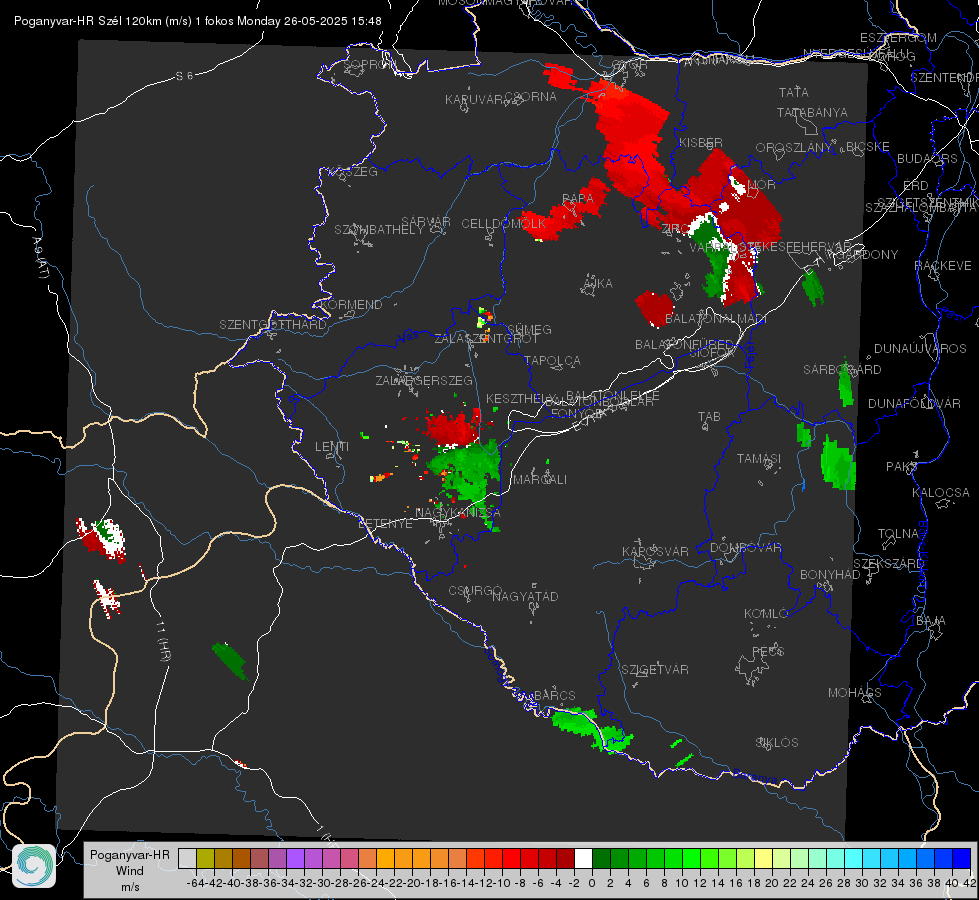
Task: Click the CELLDOMOLK city label
Action: (x=504, y=224)
